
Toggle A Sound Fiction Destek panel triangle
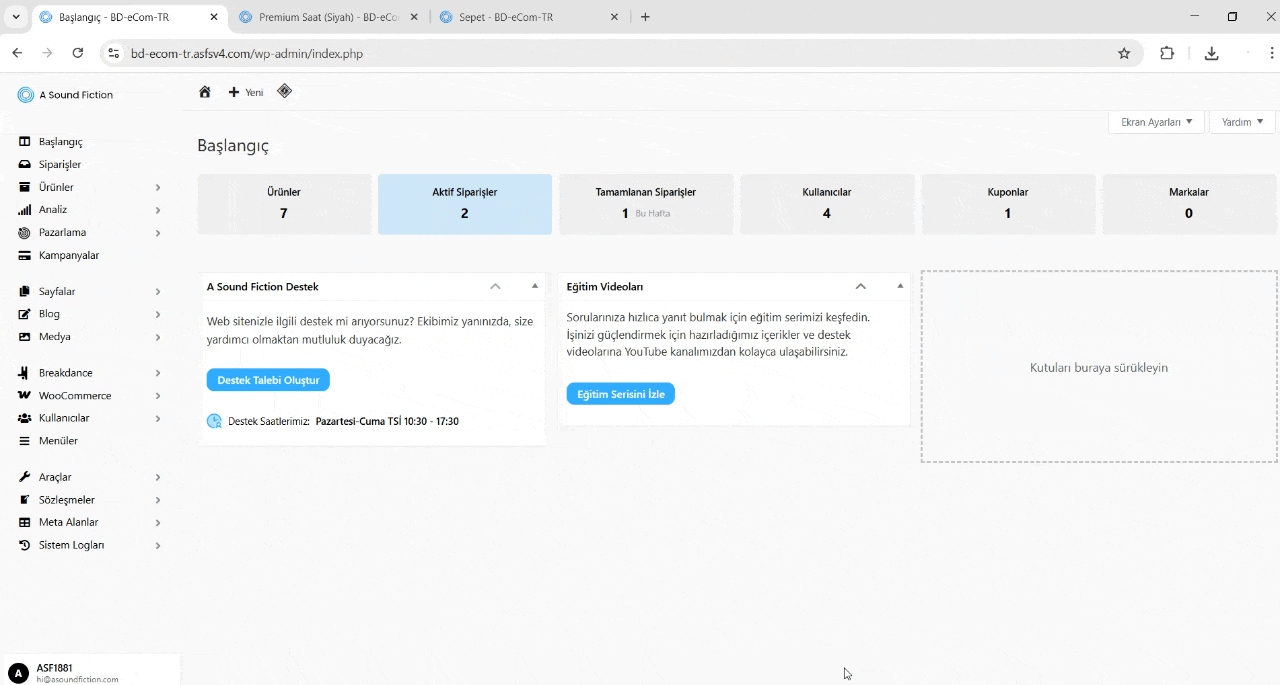[x=535, y=286]
